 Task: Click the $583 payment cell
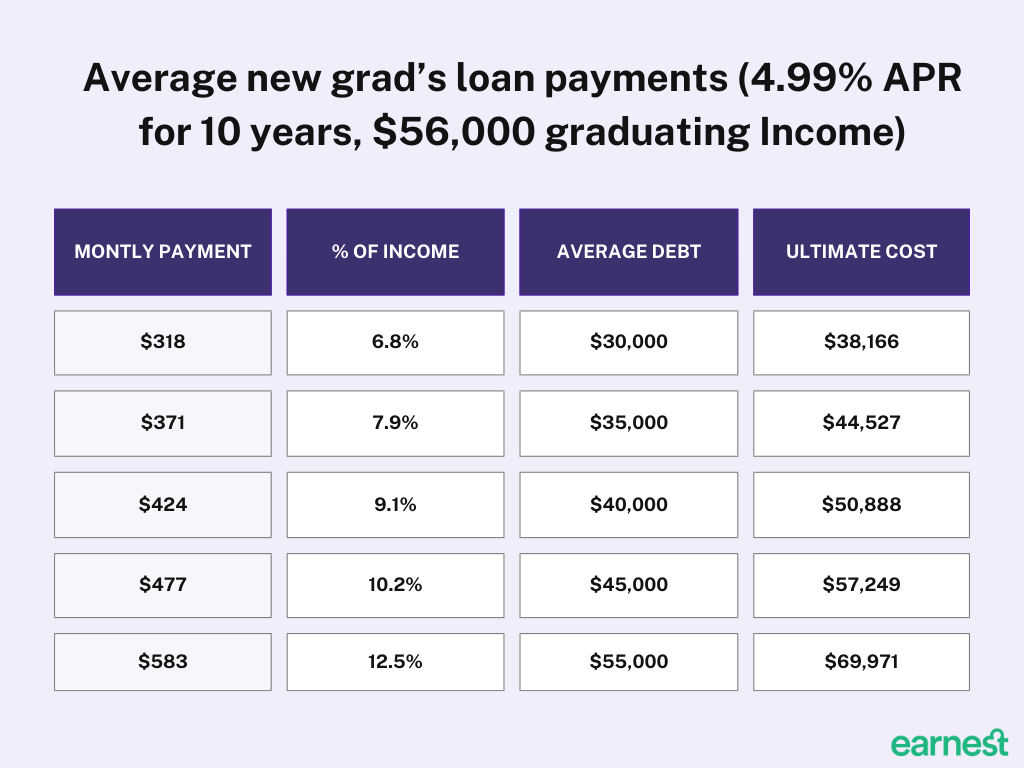[163, 662]
